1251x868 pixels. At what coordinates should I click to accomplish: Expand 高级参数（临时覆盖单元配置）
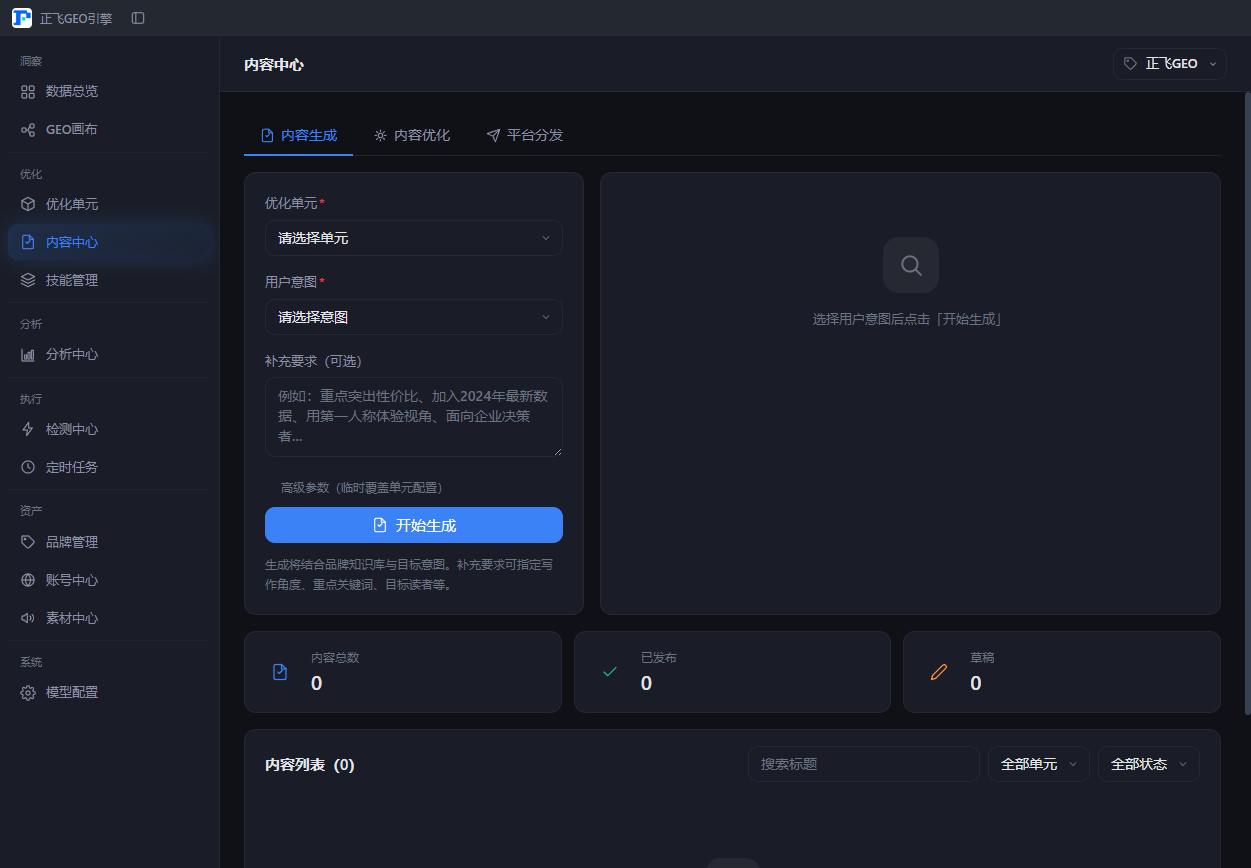point(361,488)
